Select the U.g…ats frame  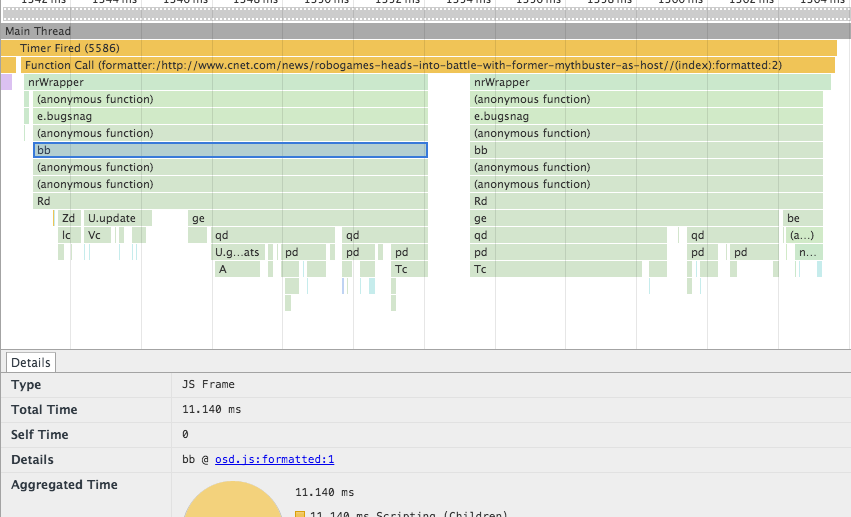(238, 252)
